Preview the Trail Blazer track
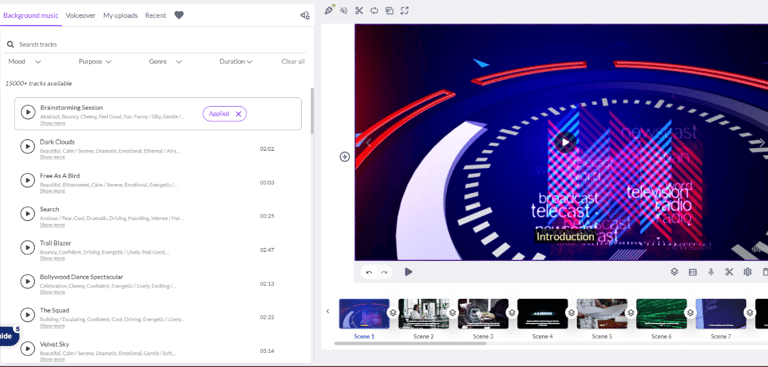The height and width of the screenshot is (367, 768). [x=27, y=247]
